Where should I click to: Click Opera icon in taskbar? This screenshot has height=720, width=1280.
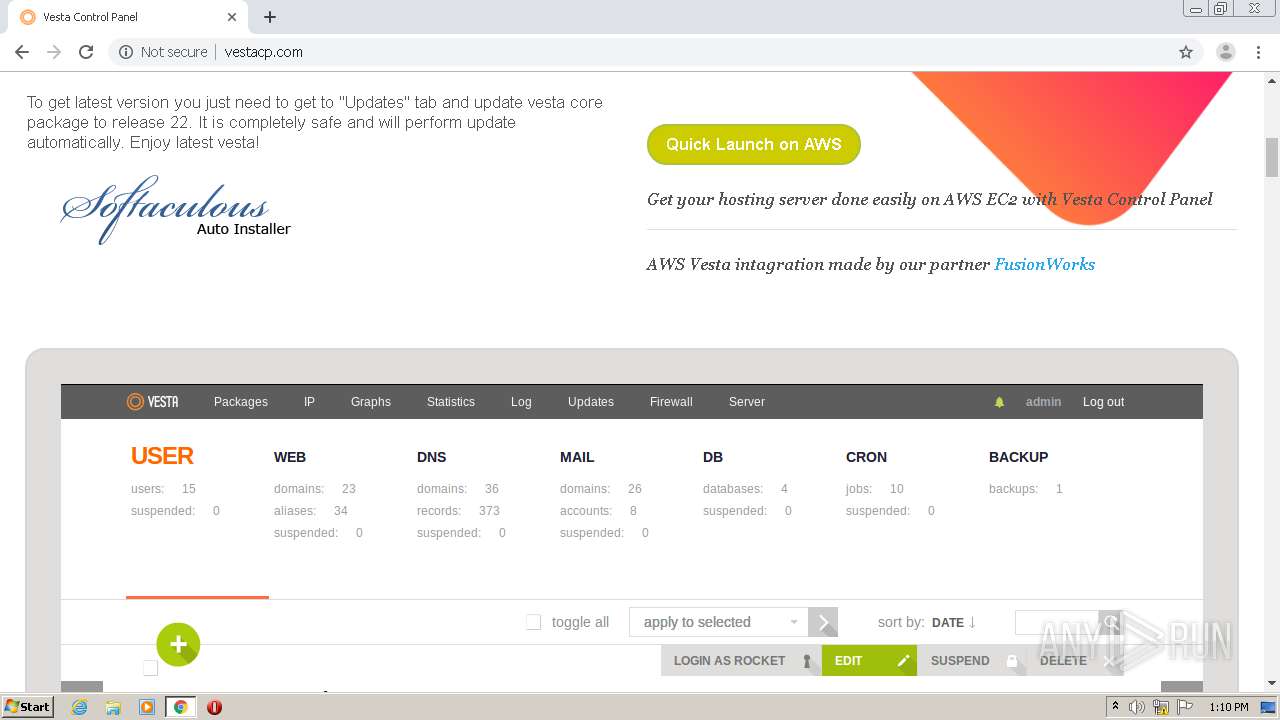pos(214,707)
